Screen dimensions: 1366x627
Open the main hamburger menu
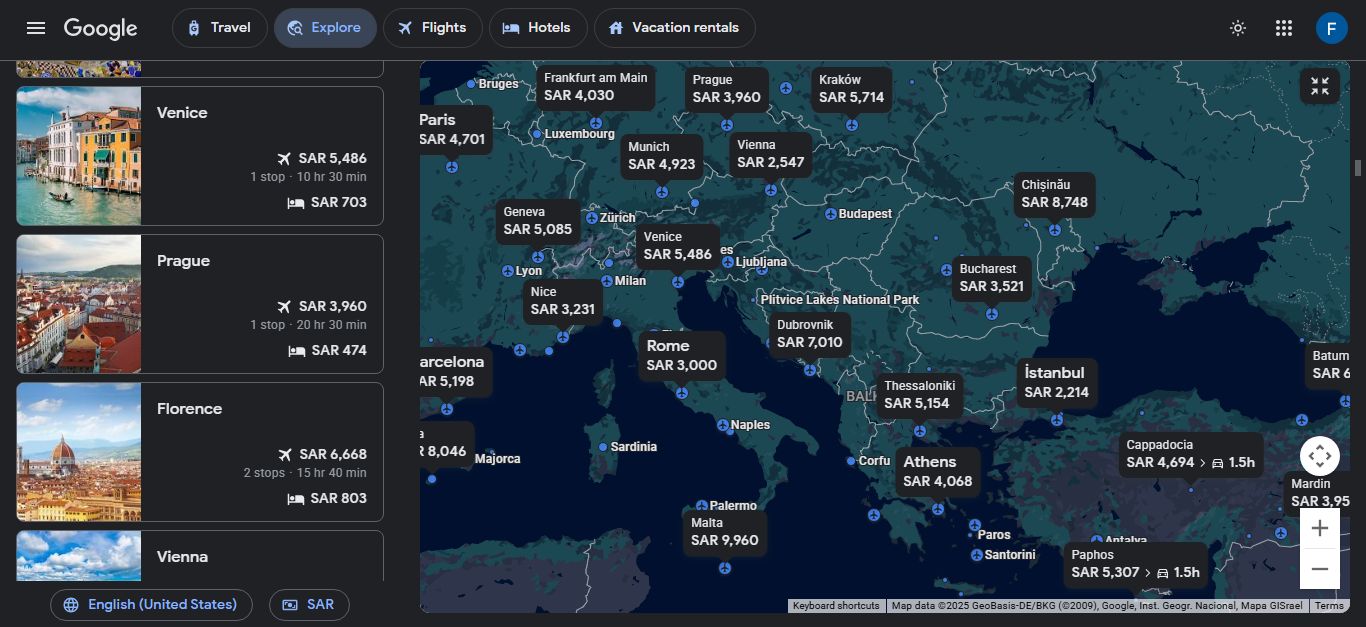coord(36,28)
